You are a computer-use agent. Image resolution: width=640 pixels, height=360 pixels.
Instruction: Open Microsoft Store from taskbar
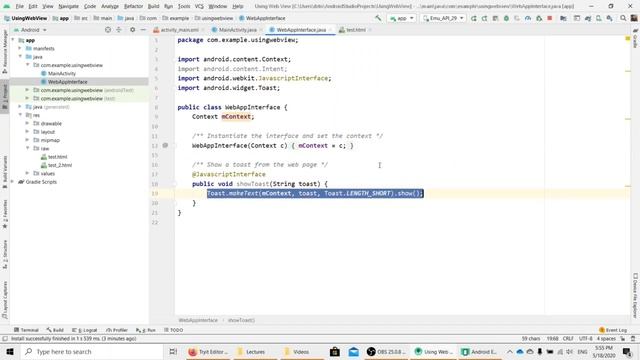(335, 351)
